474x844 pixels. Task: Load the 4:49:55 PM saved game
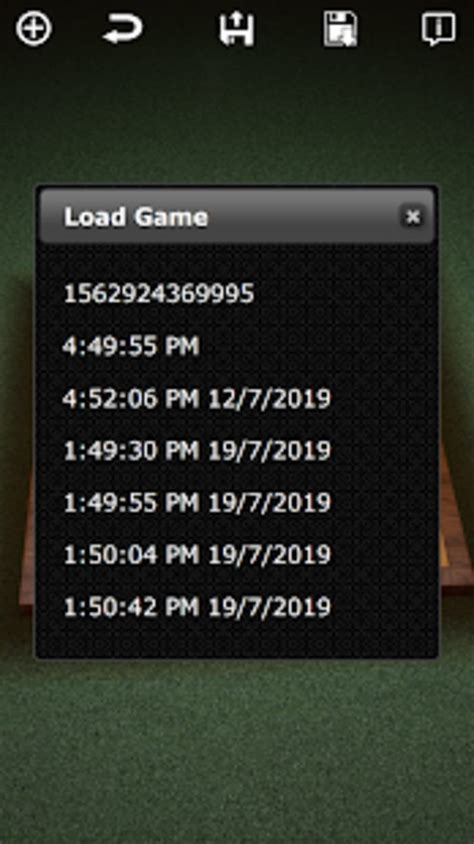coord(131,346)
